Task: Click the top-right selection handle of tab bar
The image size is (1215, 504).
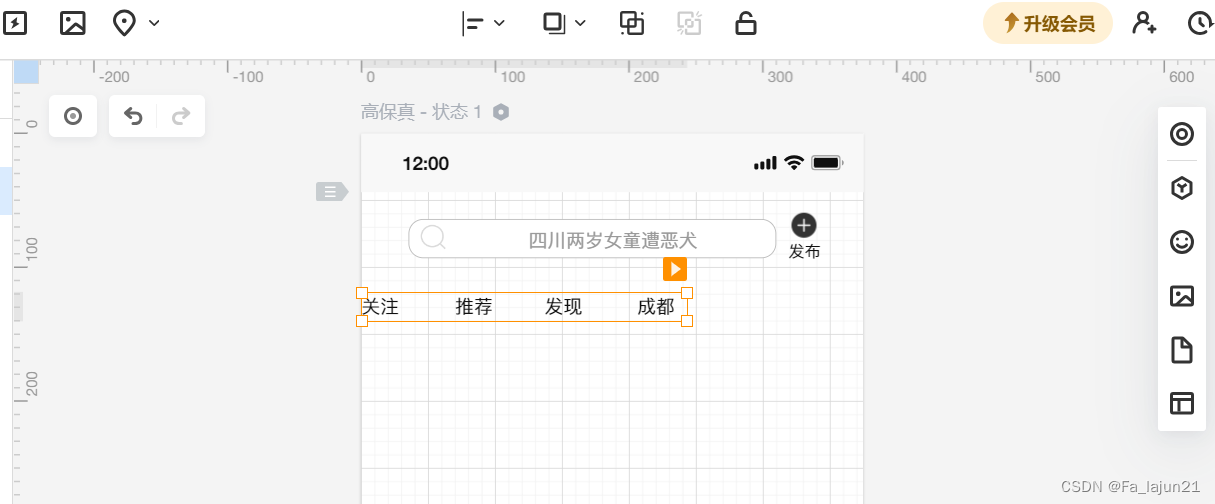Action: point(687,293)
